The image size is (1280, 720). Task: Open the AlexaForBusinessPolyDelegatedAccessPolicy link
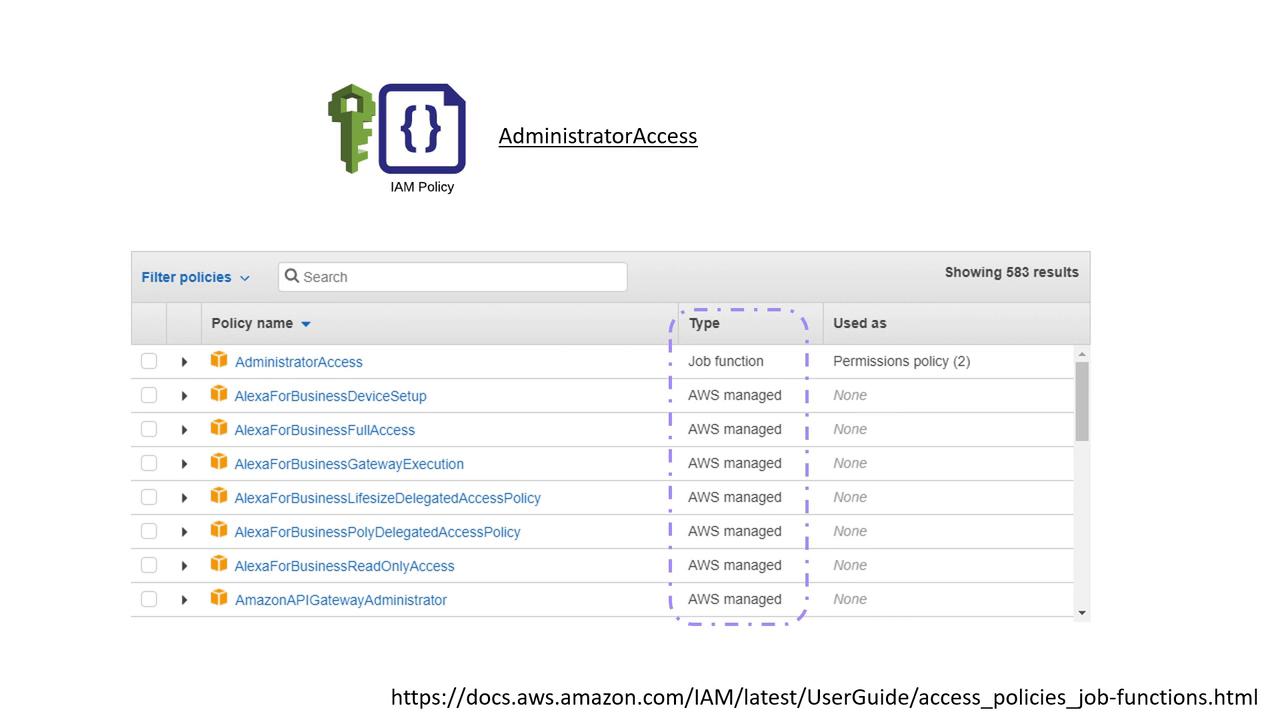[377, 532]
